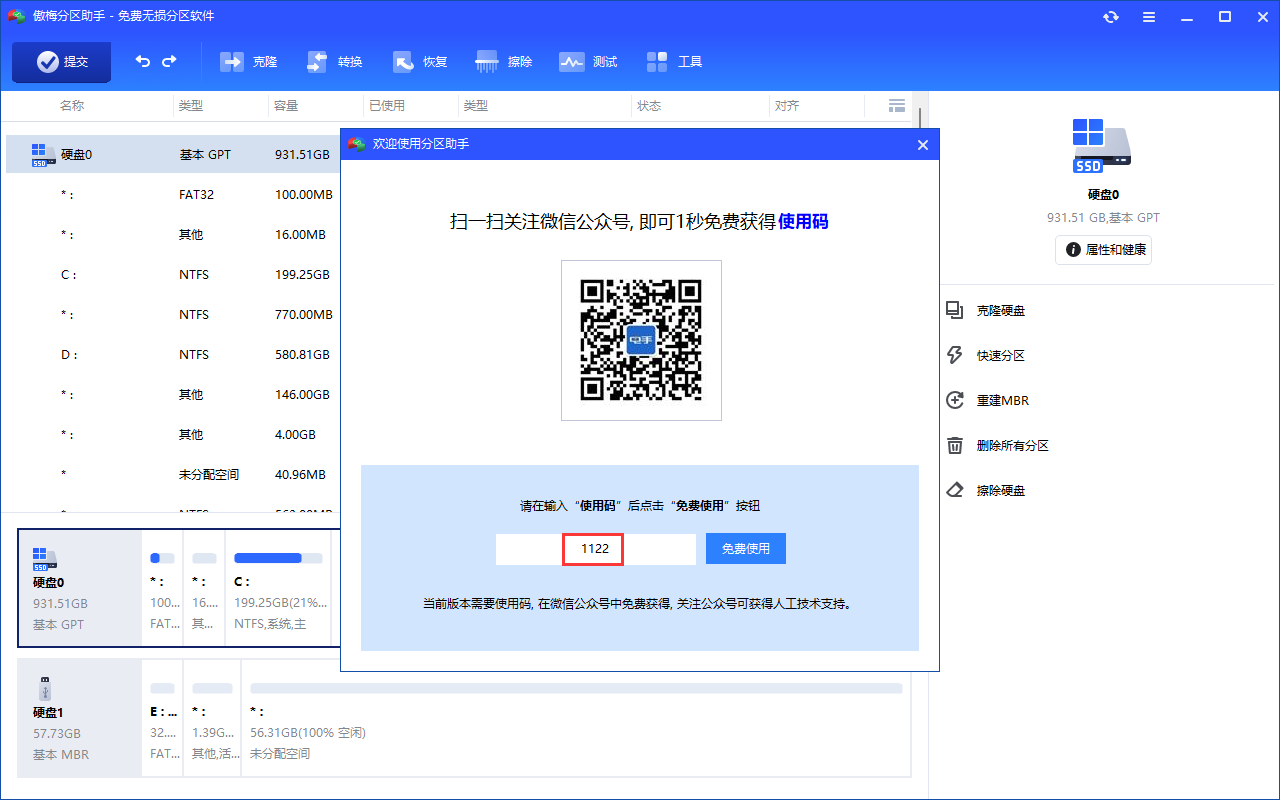
Task: Click the refresh icon in title bar
Action: [1110, 17]
